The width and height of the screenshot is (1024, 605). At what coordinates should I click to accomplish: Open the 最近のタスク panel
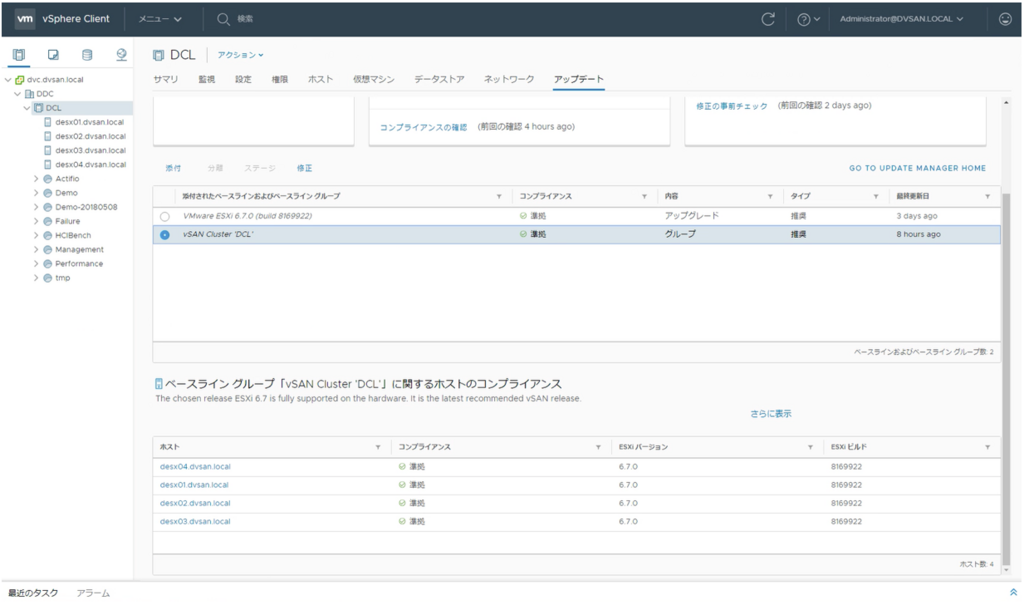point(33,593)
